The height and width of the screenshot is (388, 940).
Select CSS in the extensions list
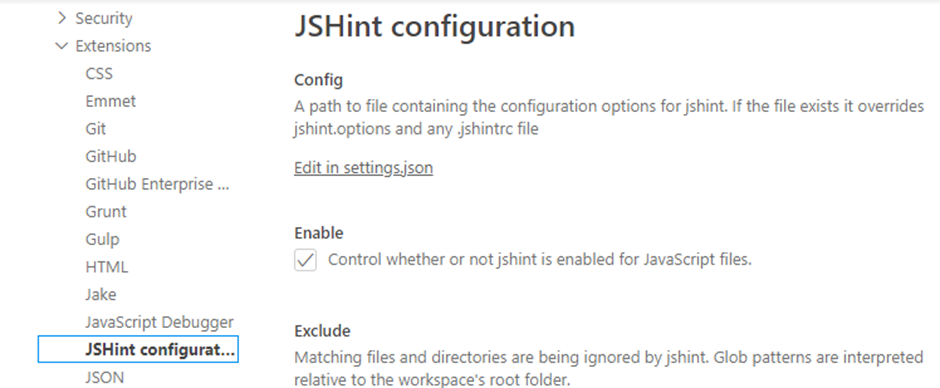[x=99, y=74]
